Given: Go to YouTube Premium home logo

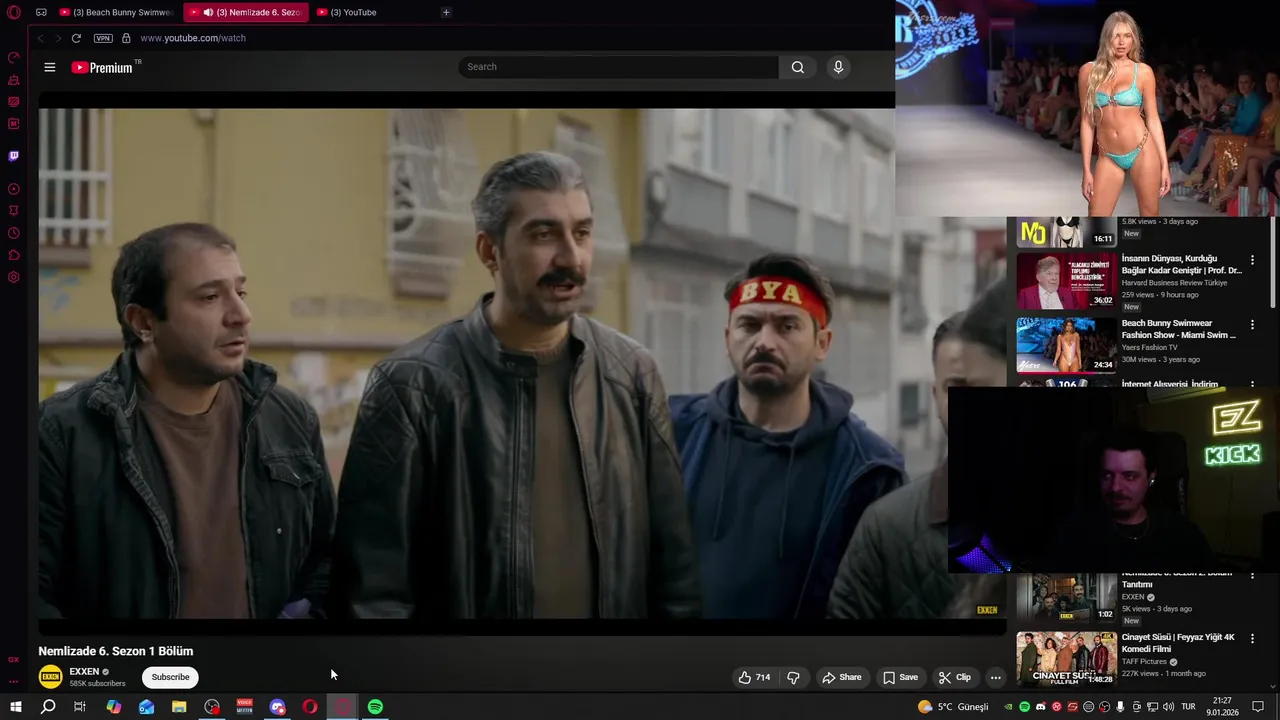Looking at the screenshot, I should point(102,67).
